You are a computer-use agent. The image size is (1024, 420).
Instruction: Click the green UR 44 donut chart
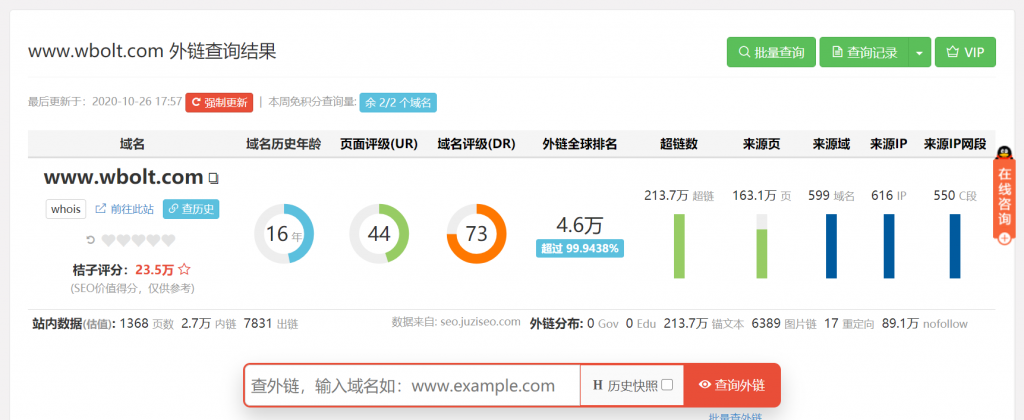point(379,233)
